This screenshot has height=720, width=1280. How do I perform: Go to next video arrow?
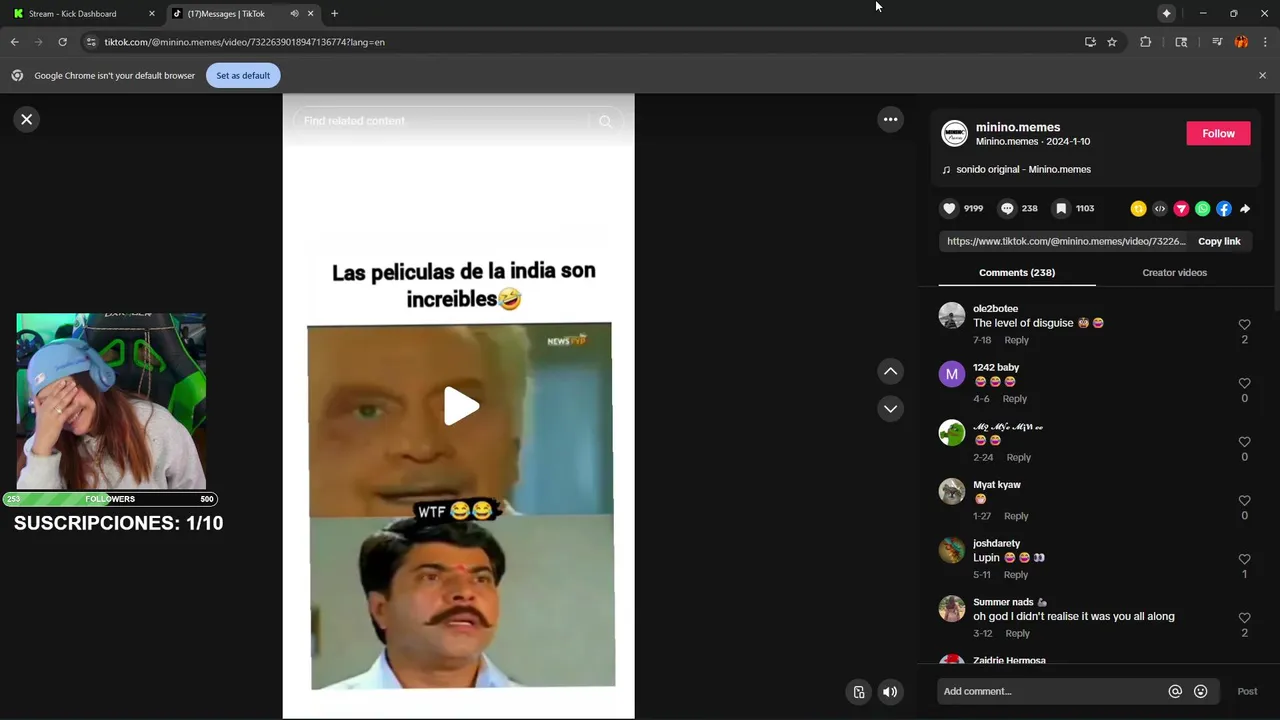pos(890,408)
